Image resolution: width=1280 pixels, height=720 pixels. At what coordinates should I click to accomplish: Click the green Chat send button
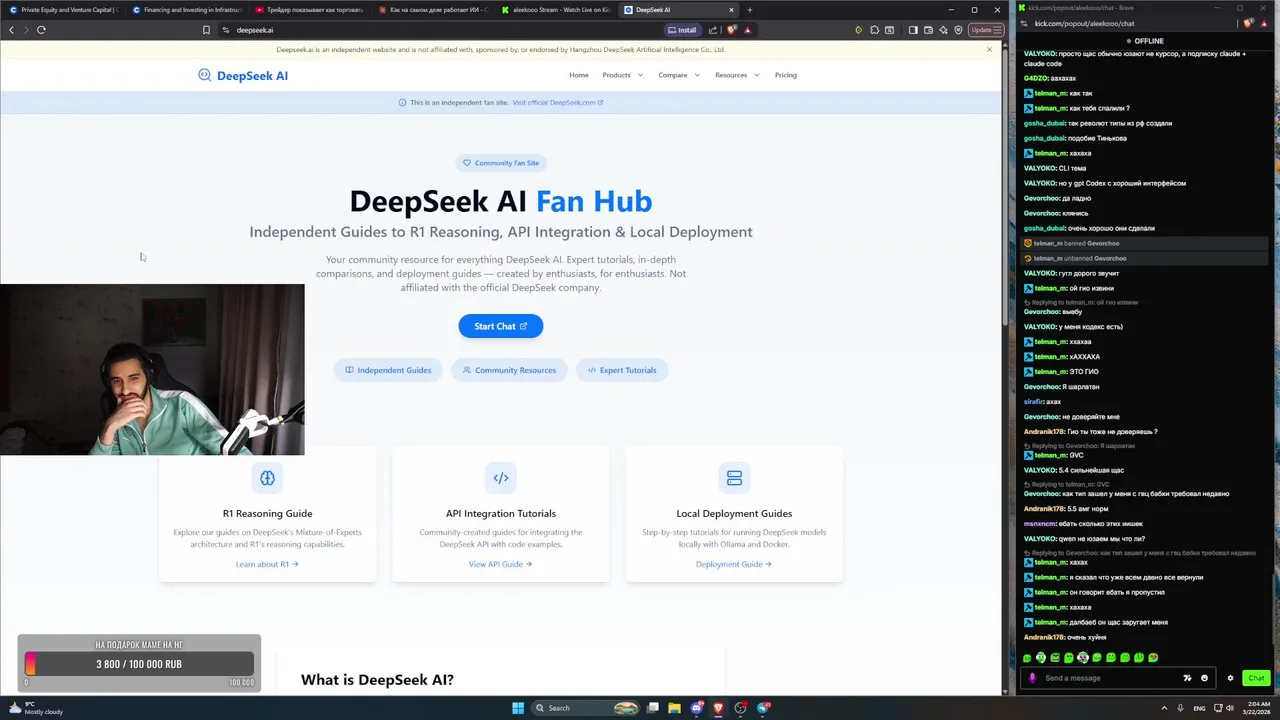pyautogui.click(x=1256, y=678)
